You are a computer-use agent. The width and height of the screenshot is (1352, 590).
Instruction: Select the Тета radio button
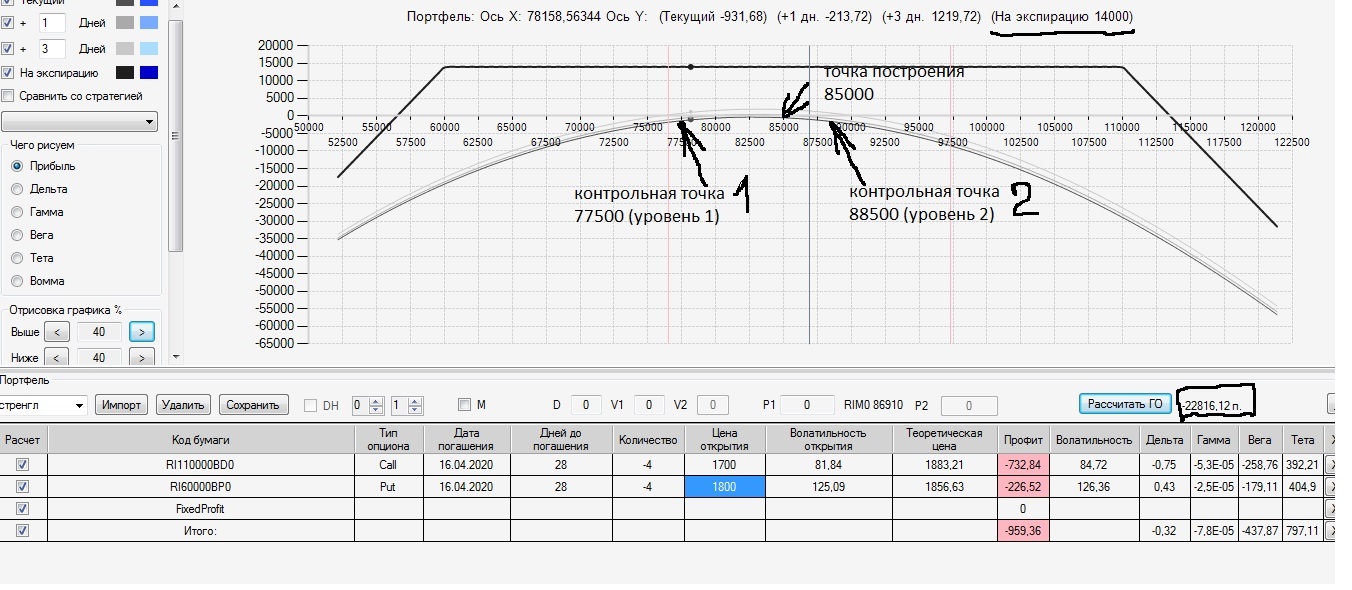point(17,258)
